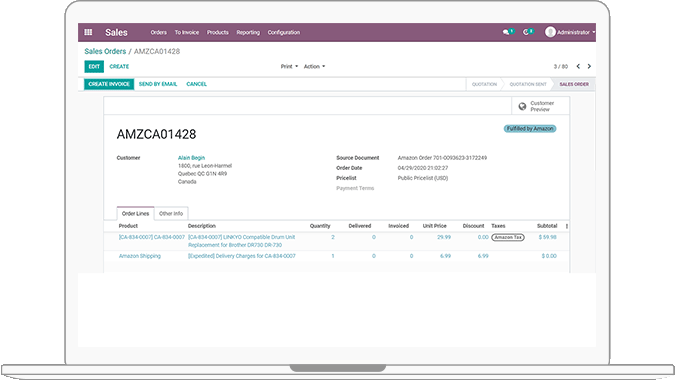Sort by the Subtotal column header

click(x=547, y=226)
